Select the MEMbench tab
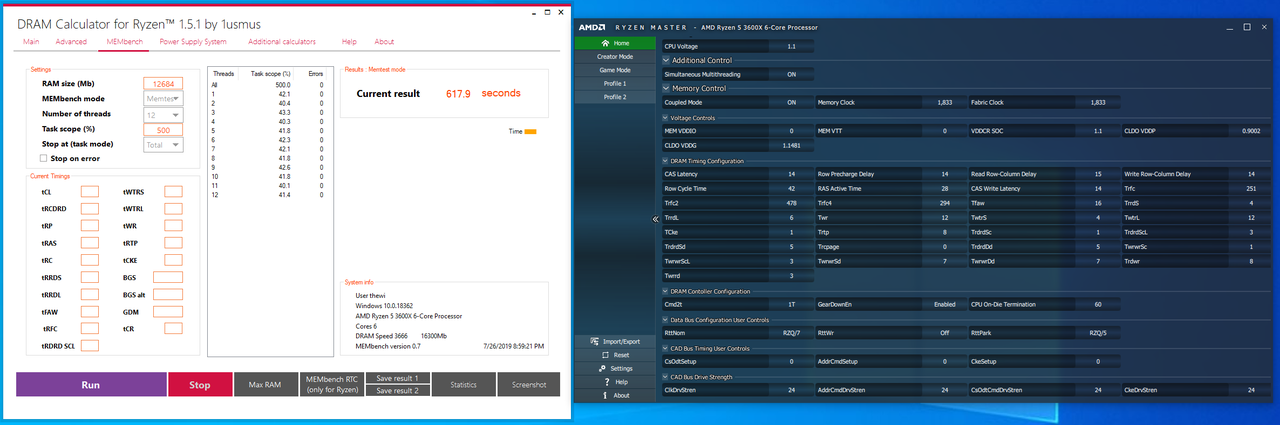Screen dimensions: 1280x425 point(124,42)
